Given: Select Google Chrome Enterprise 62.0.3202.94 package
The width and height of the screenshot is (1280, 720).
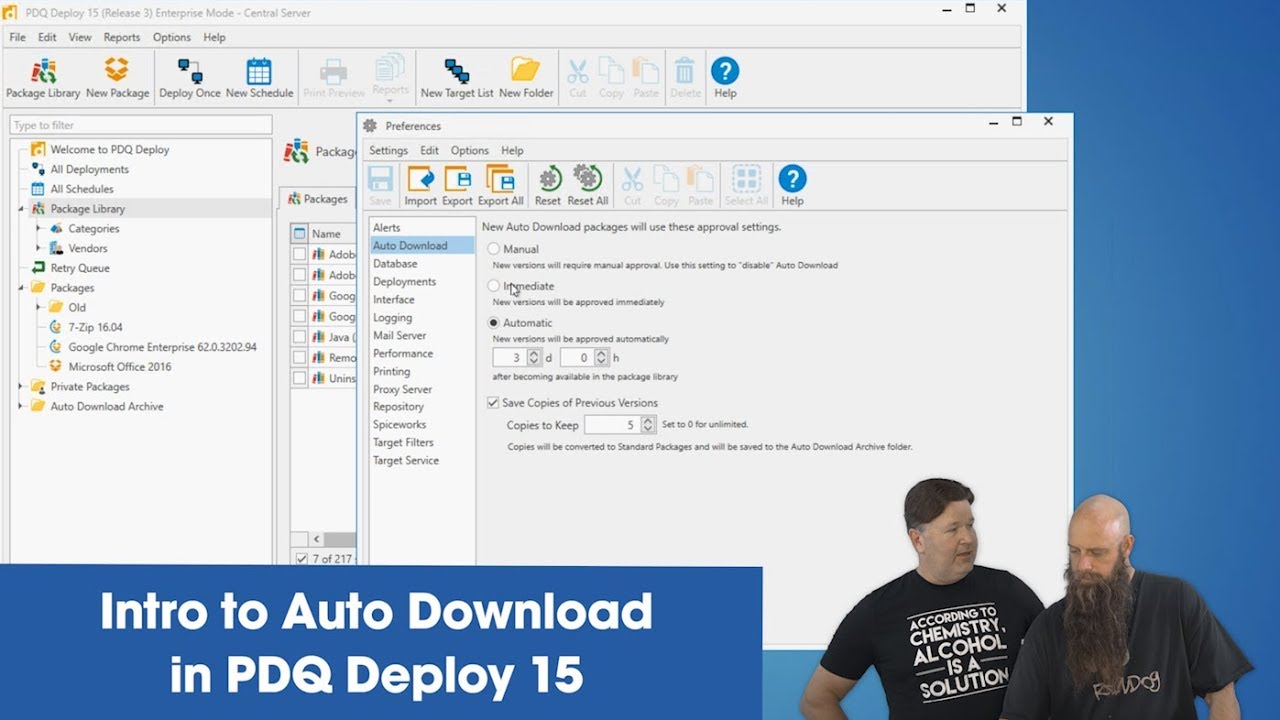Looking at the screenshot, I should 162,347.
